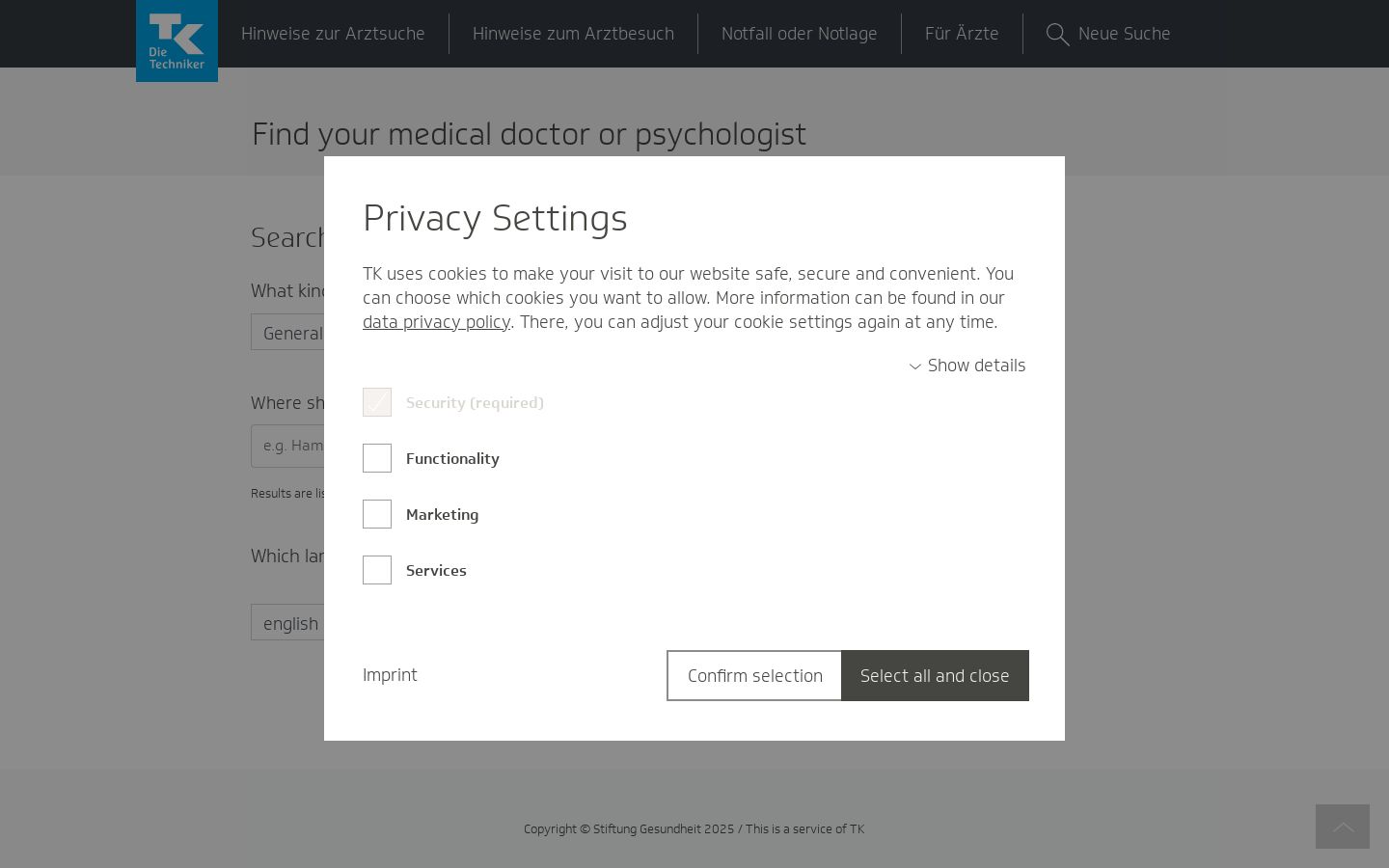Viewport: 1389px width, 868px height.
Task: Open the General specialty dropdown
Action: pos(287,332)
